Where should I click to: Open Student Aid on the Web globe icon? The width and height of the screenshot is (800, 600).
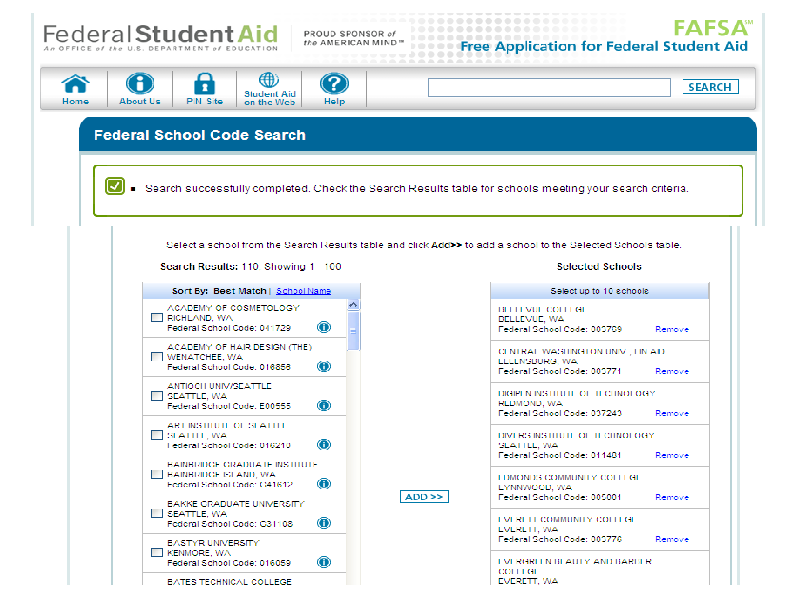pos(269,80)
